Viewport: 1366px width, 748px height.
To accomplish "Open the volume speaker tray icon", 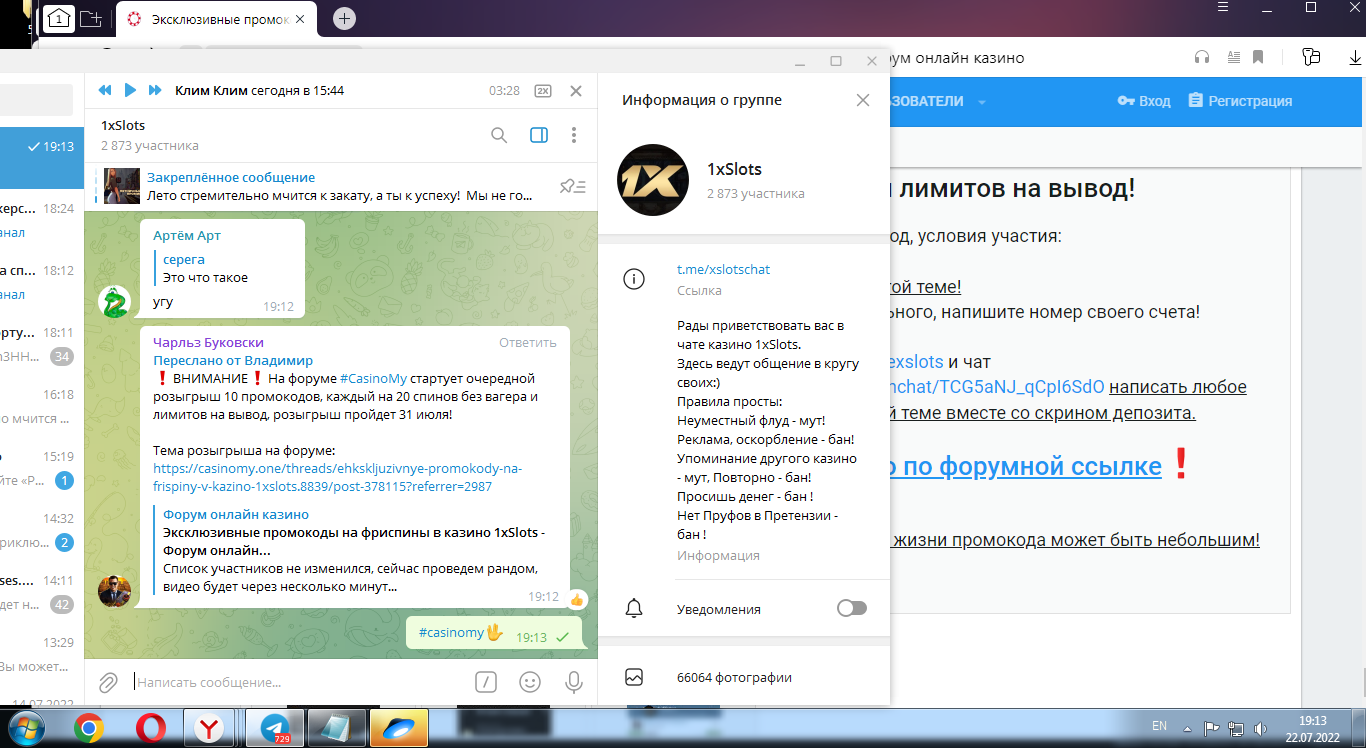I will [1260, 728].
